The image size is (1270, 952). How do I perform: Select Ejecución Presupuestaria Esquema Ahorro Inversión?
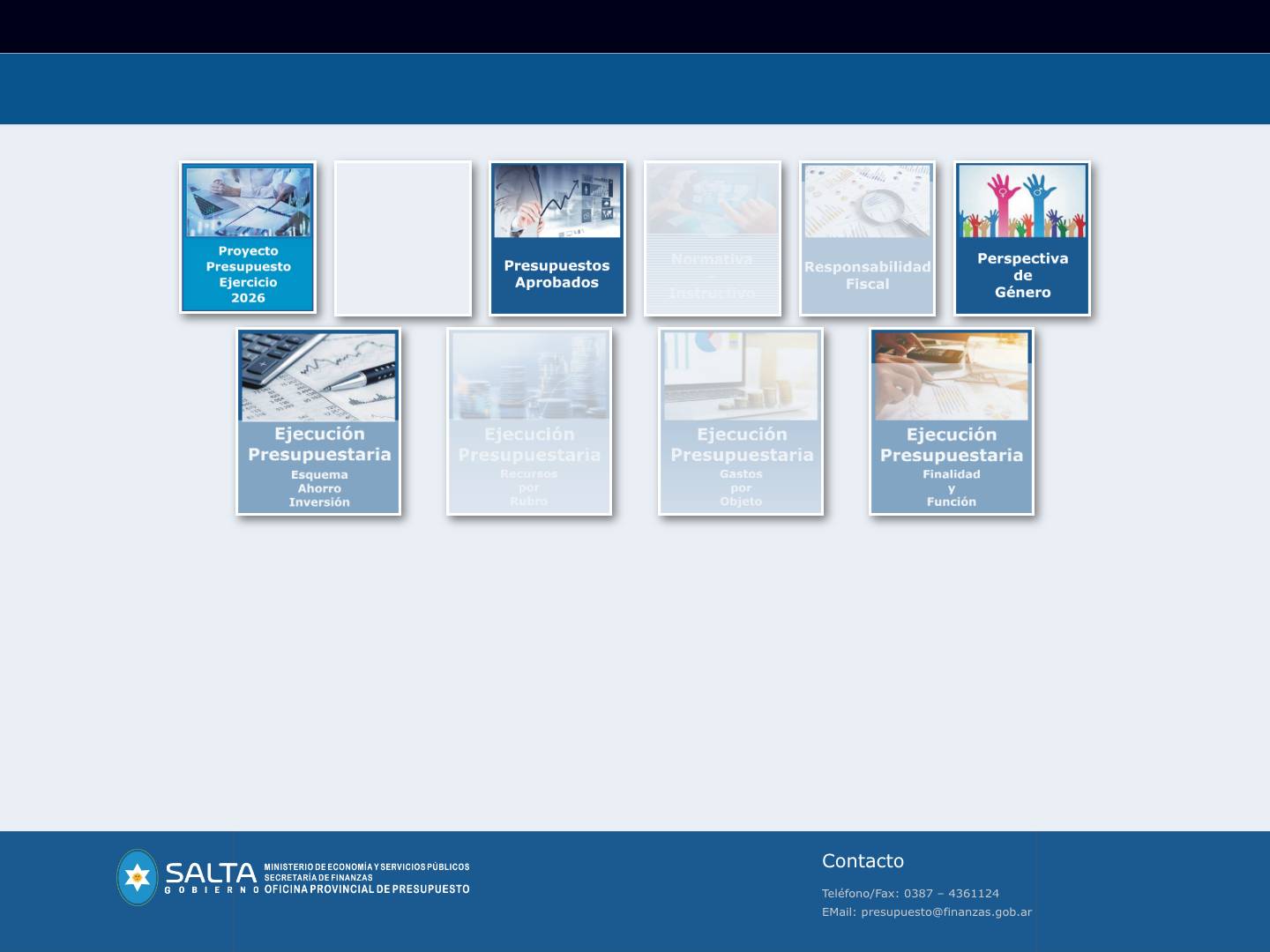pyautogui.click(x=317, y=421)
